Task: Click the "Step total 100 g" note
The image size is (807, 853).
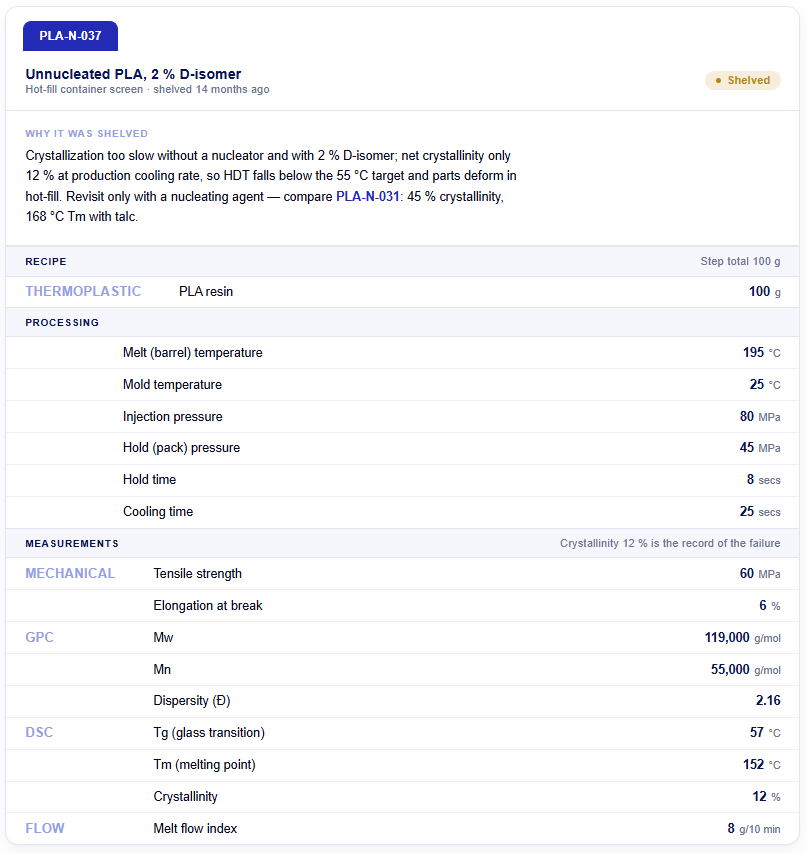Action: 740,261
